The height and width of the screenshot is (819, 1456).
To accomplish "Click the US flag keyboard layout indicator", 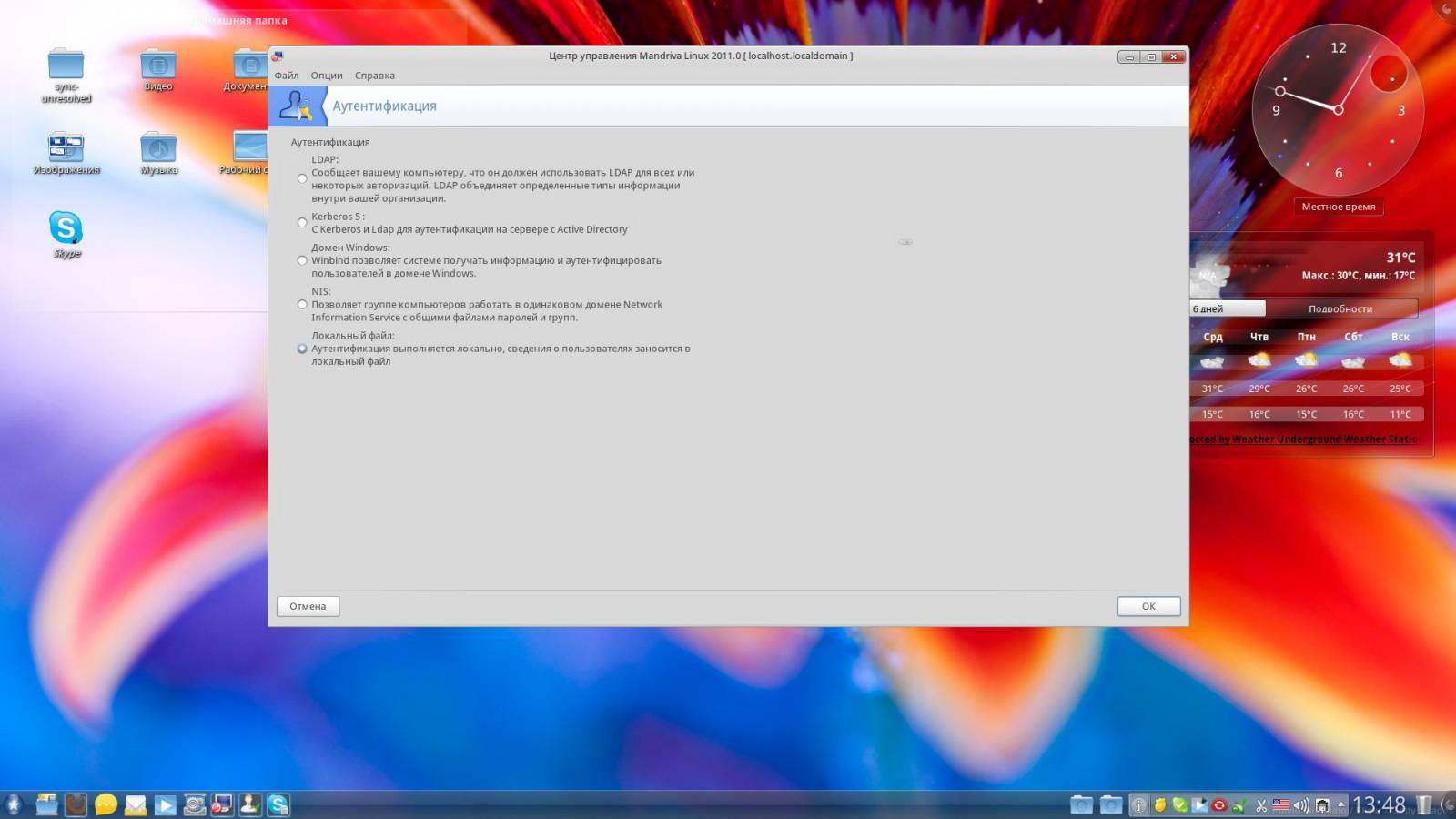I will point(1281,805).
